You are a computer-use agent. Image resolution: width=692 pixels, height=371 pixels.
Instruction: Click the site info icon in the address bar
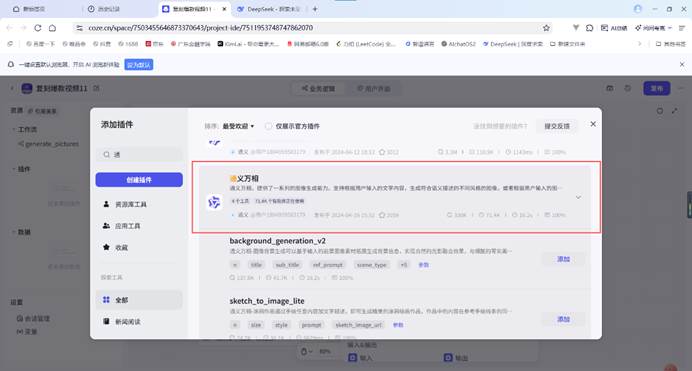click(79, 28)
